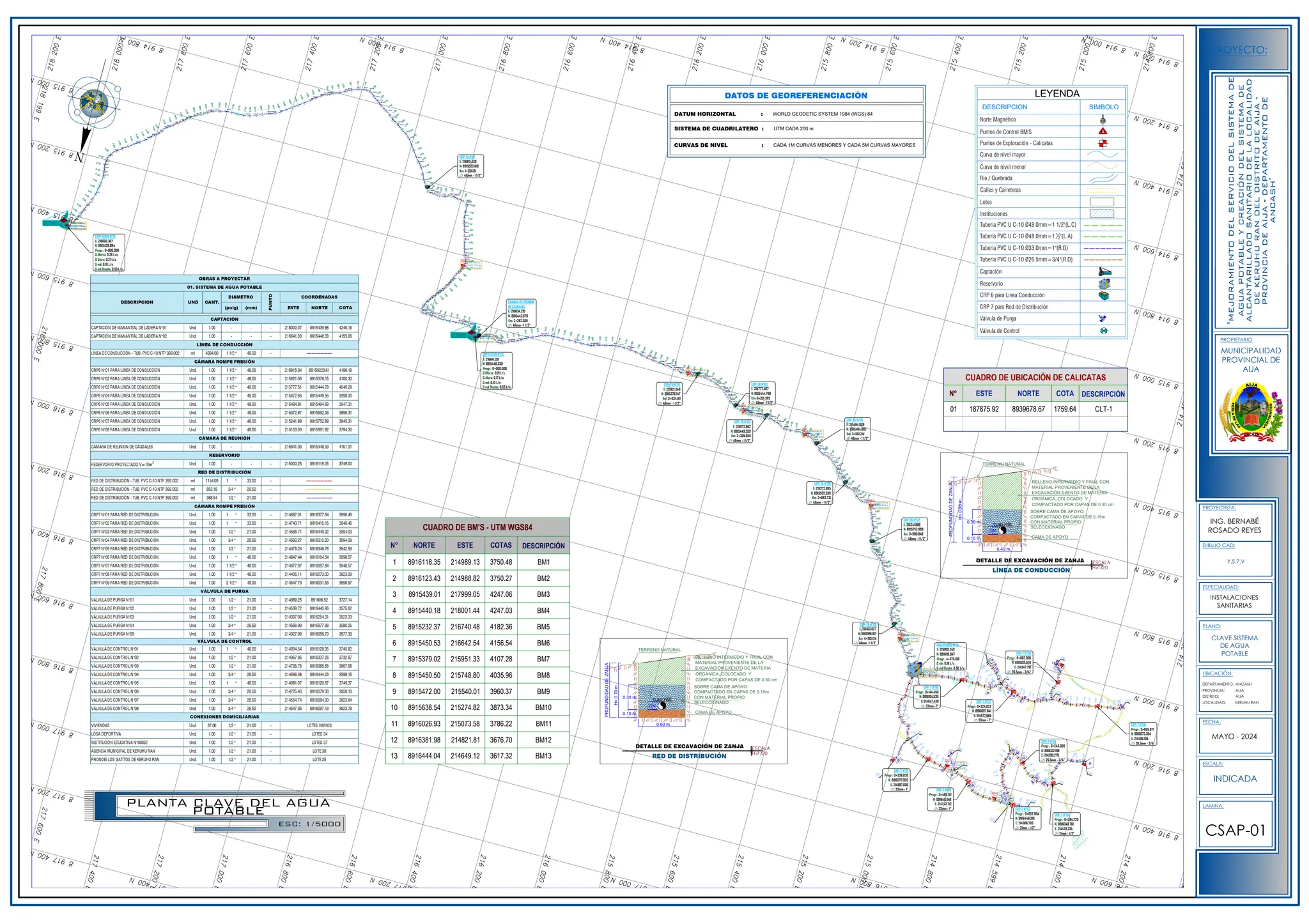
Task: Click the orange Ø26.5mm pipe line sample
Action: [x=1103, y=260]
